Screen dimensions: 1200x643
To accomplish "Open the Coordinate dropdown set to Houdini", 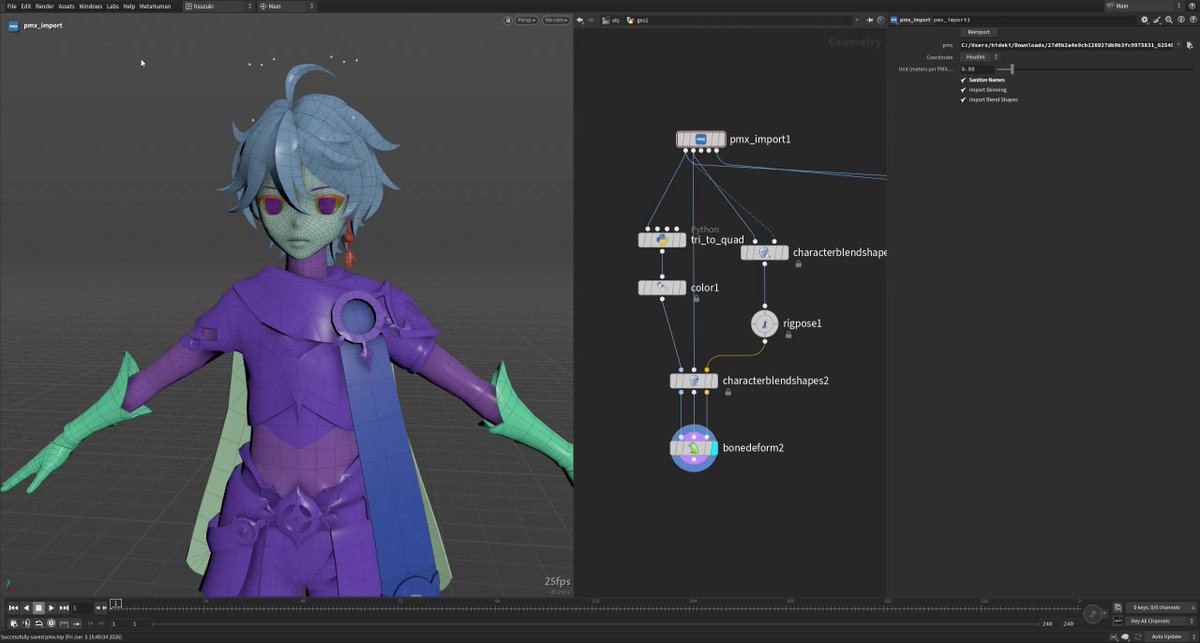I will coord(979,57).
